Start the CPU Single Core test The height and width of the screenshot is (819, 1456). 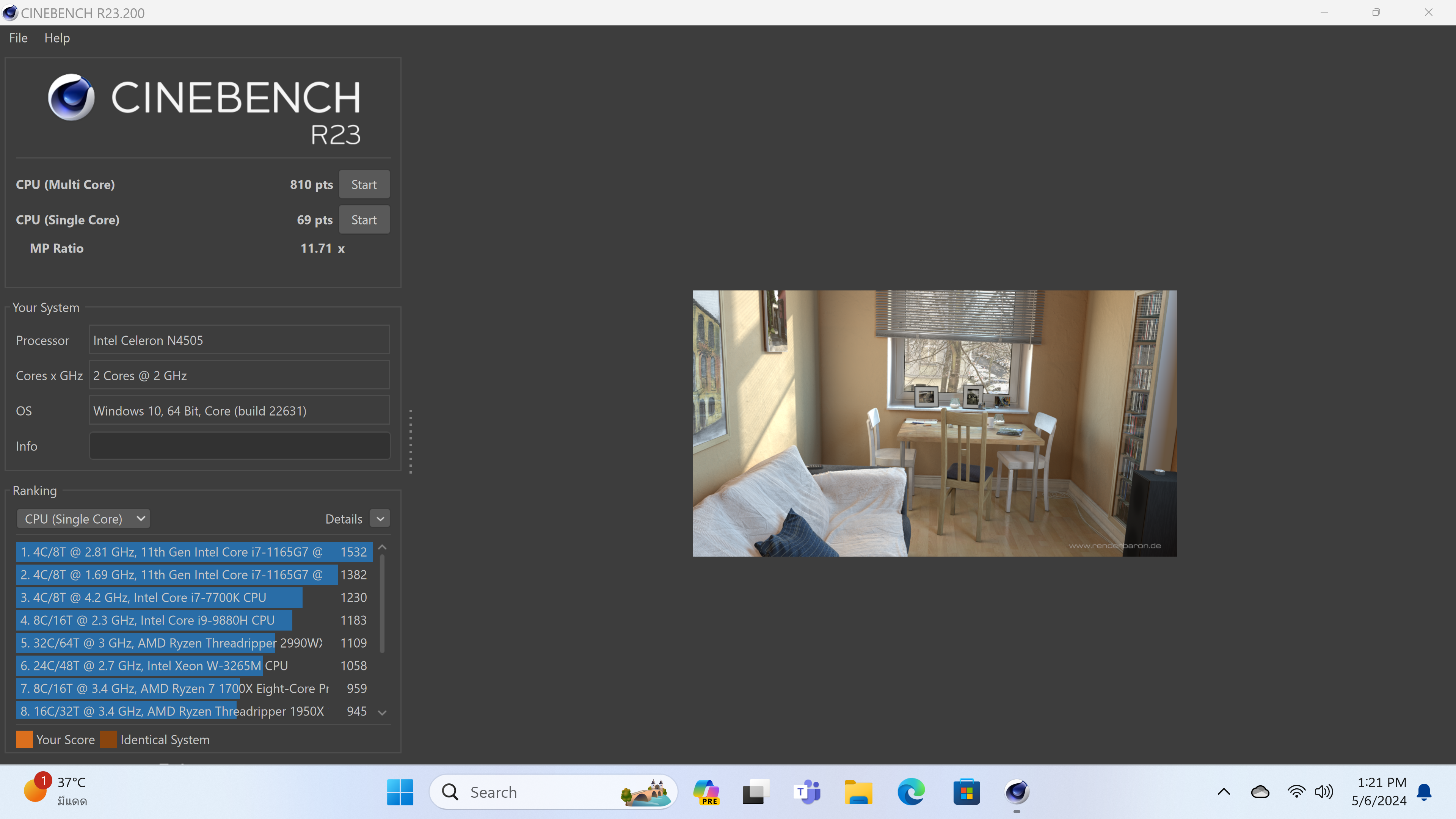point(364,220)
